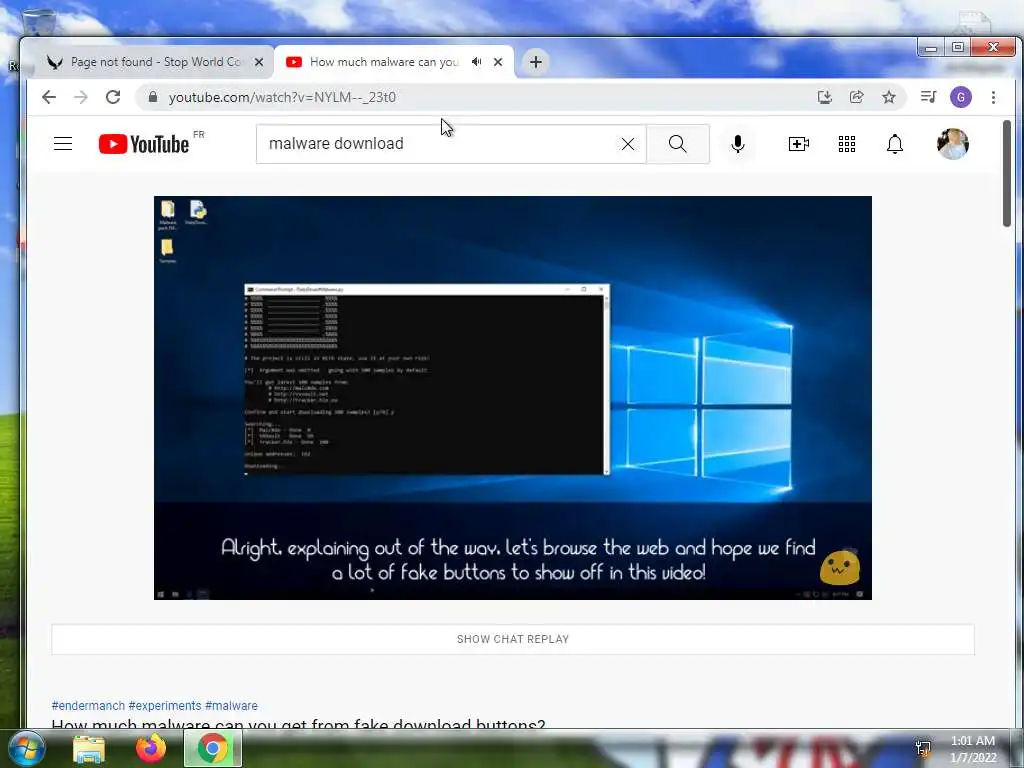Image resolution: width=1024 pixels, height=768 pixels.
Task: Open the media controls icon in Chrome toolbar
Action: 928,97
